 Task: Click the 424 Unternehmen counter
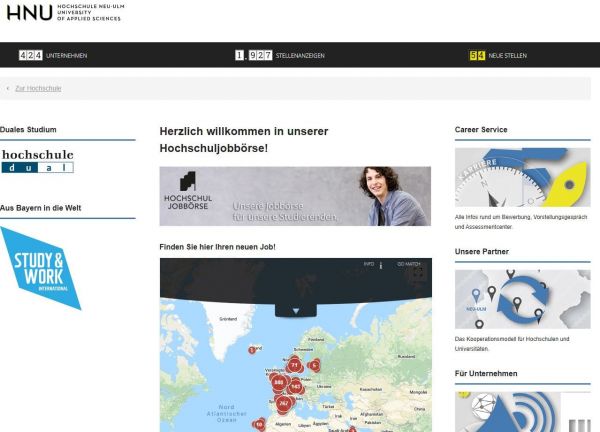[48, 55]
